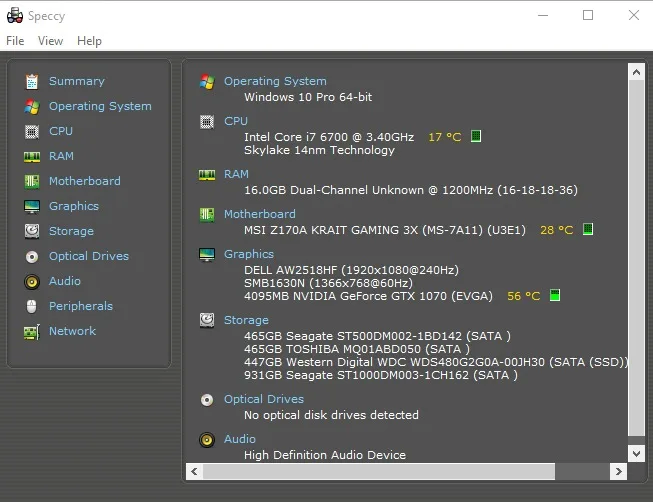Click the RAM heading link in summary

click(236, 174)
